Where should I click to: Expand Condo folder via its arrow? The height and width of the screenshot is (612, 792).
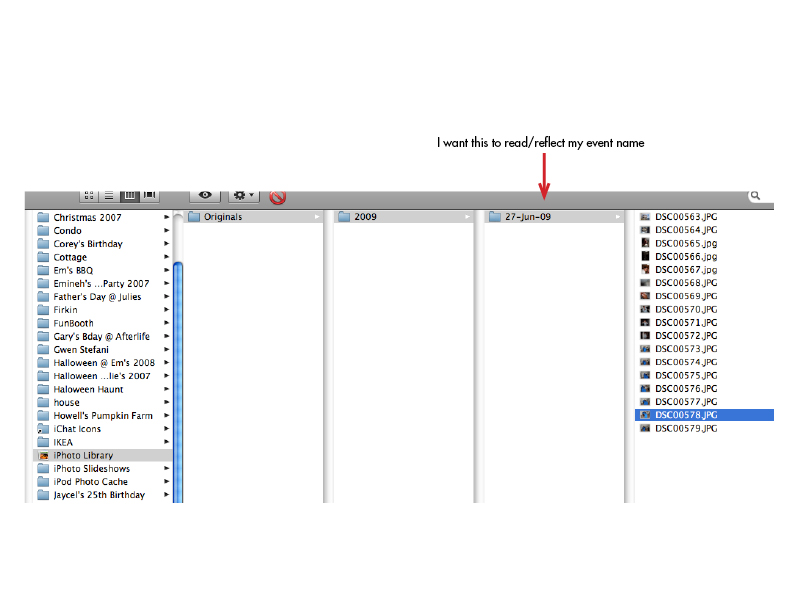166,230
